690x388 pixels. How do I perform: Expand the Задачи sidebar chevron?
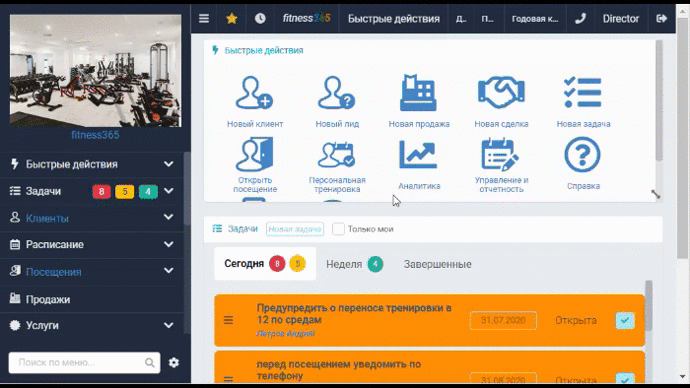click(x=169, y=191)
